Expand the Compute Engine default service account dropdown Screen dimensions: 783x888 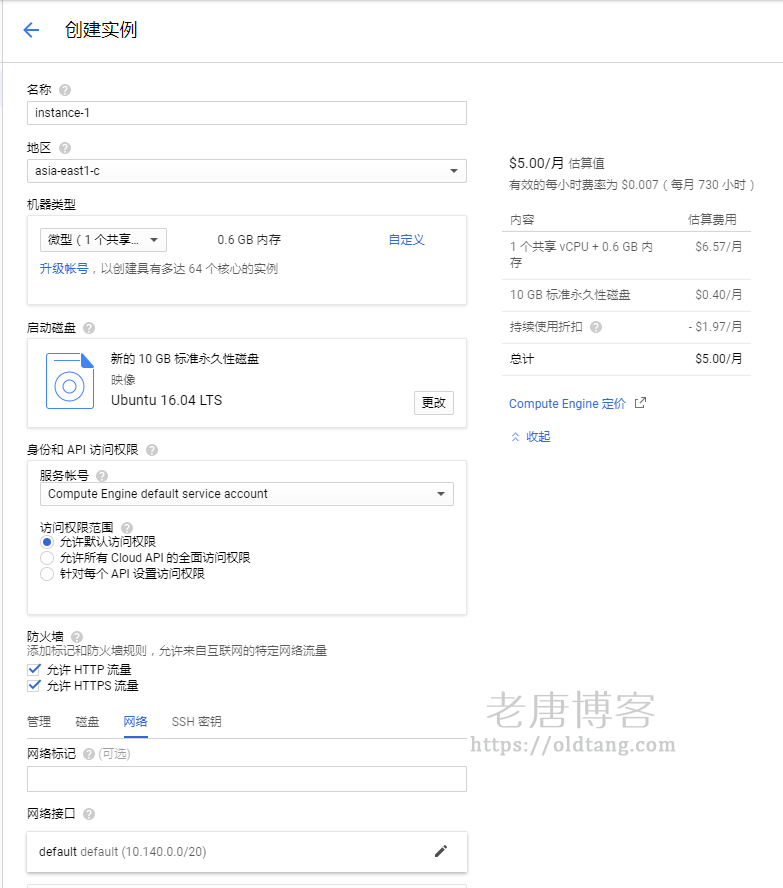[246, 494]
